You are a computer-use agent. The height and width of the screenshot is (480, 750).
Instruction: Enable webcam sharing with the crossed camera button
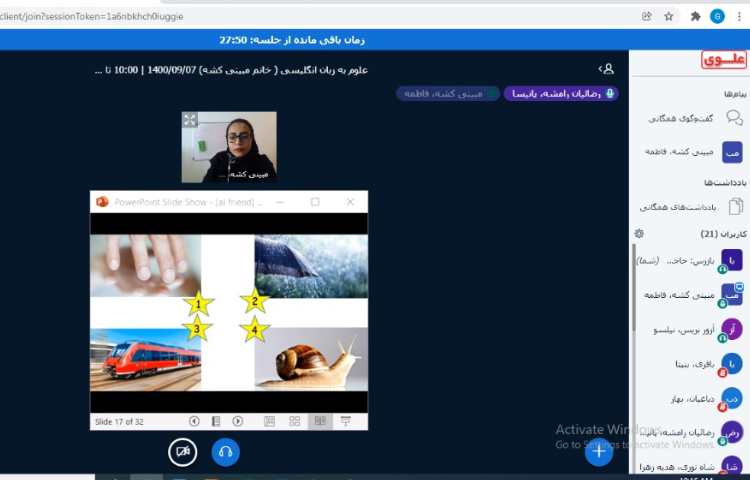182,452
